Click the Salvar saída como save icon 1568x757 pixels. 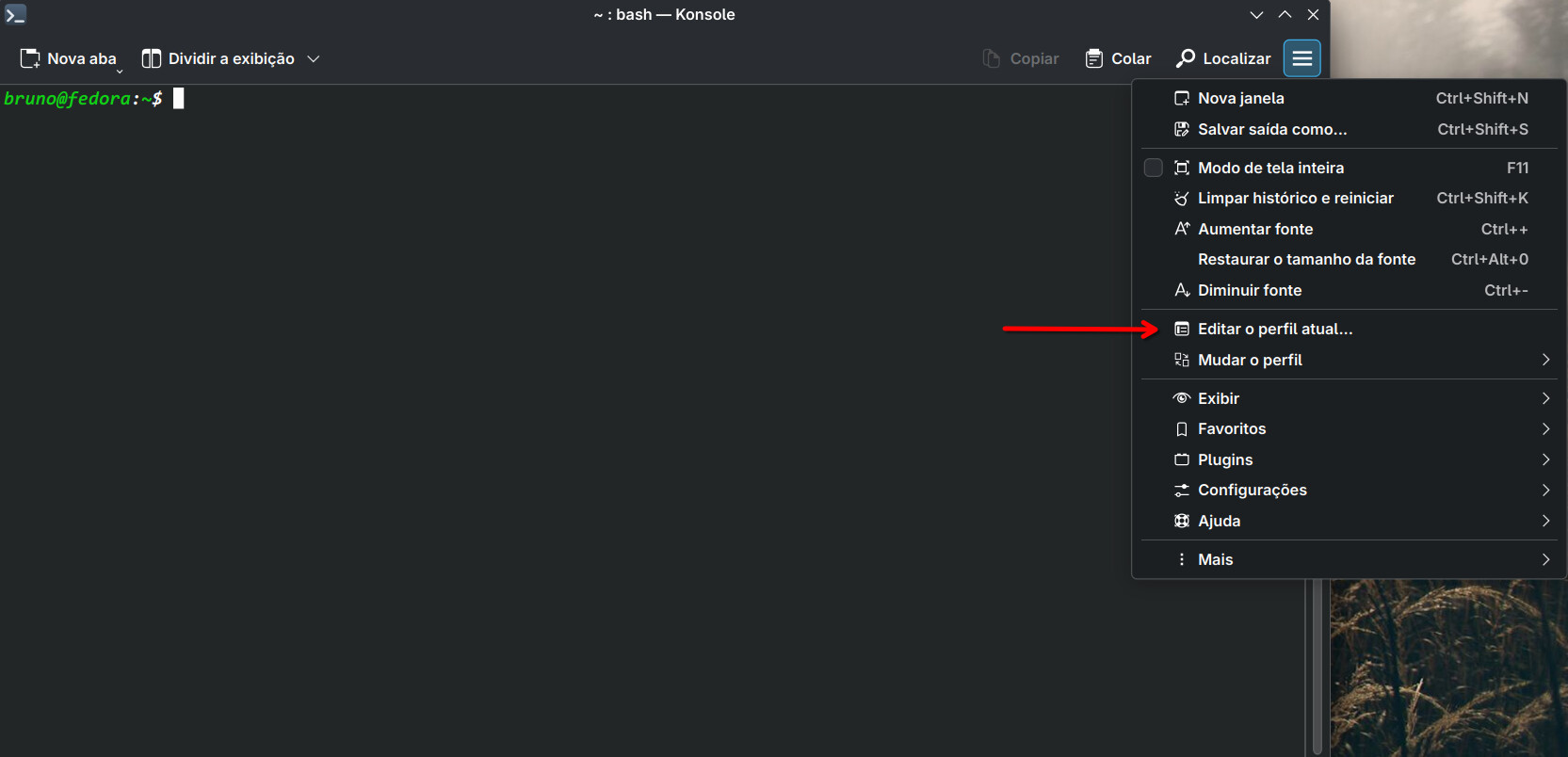click(1182, 129)
